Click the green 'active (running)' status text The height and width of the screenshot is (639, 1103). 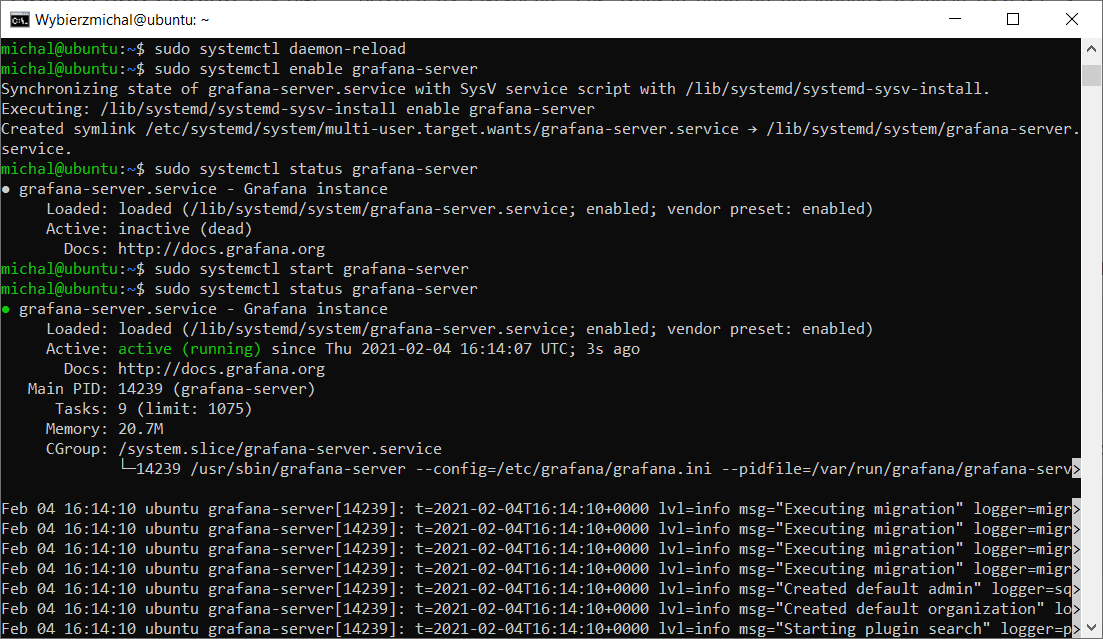189,349
